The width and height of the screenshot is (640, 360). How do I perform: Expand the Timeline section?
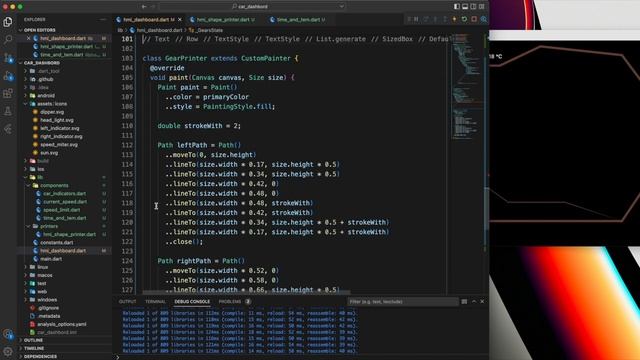pos(34,348)
